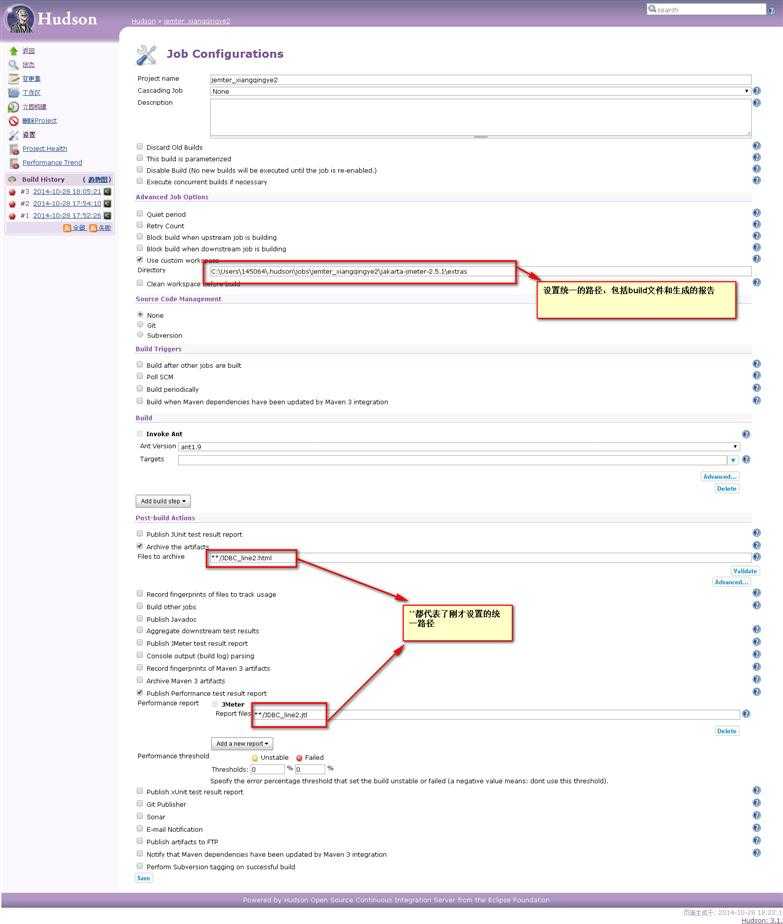Open help icon beside the search box
Viewport: 783px width, 924px height.
[772, 10]
